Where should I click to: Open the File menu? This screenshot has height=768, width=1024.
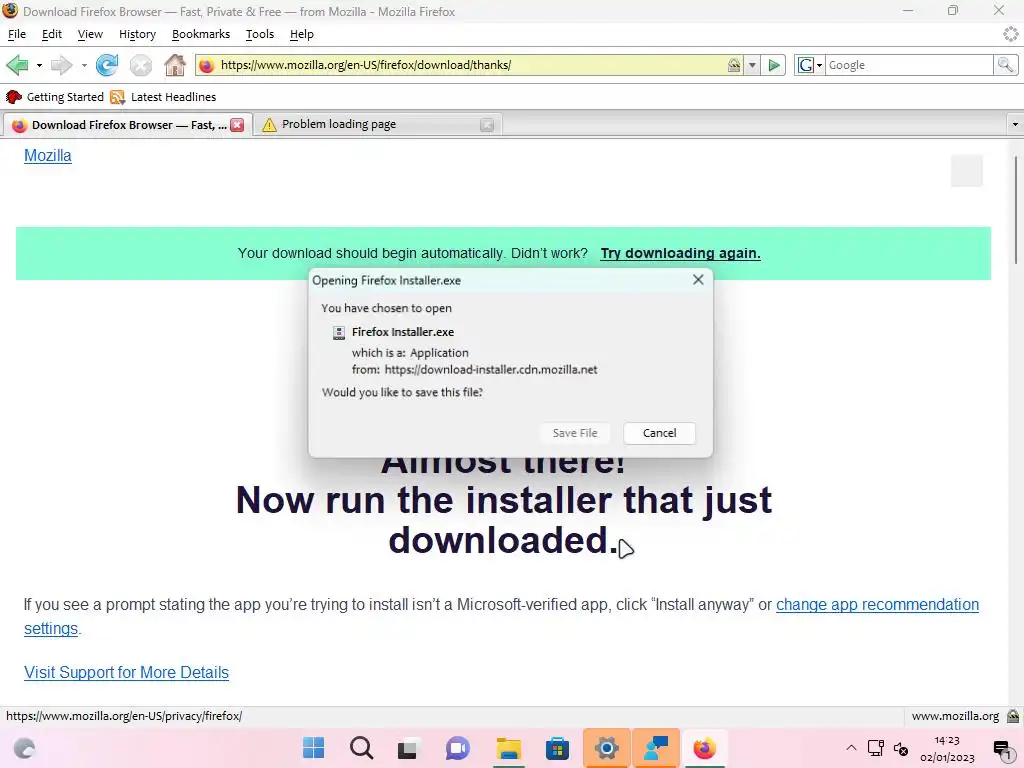pyautogui.click(x=17, y=34)
